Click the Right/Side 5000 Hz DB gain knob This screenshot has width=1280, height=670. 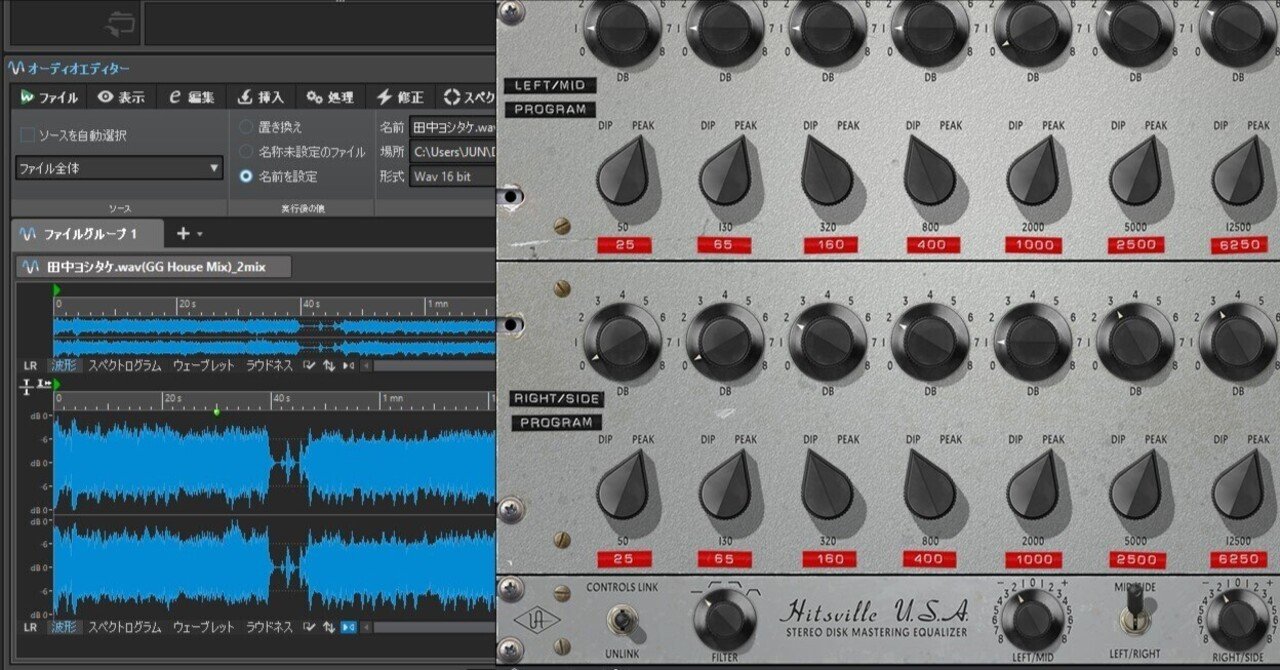pyautogui.click(x=1136, y=341)
